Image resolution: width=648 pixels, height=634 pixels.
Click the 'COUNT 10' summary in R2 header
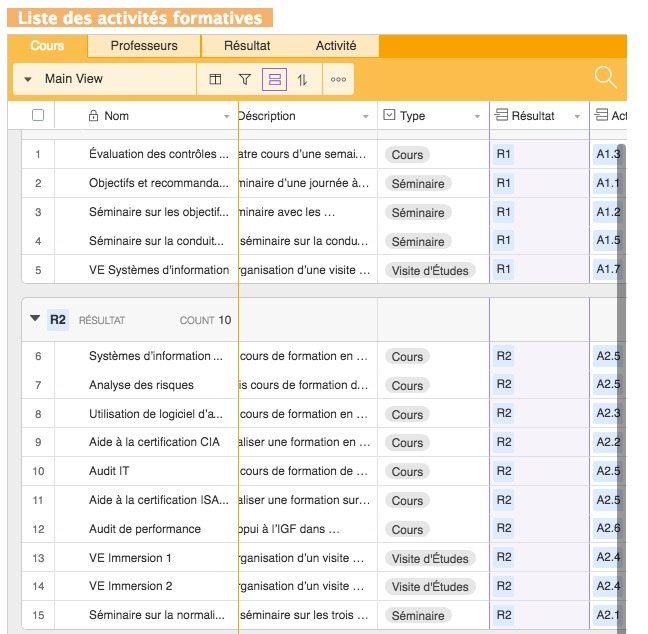[205, 320]
